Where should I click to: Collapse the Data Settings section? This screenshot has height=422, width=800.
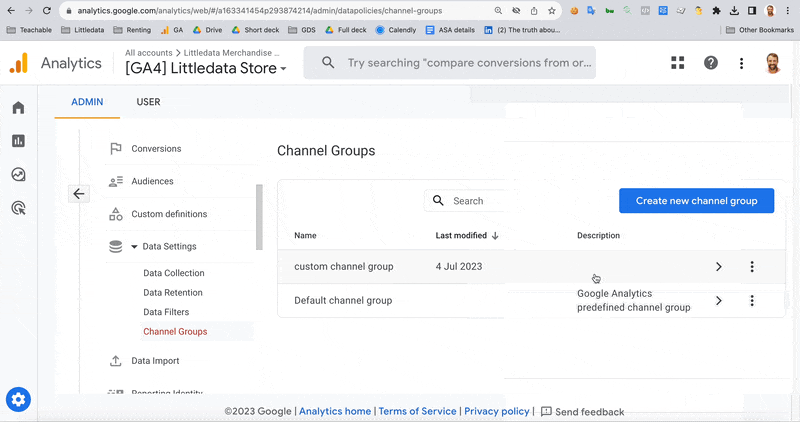tap(134, 246)
